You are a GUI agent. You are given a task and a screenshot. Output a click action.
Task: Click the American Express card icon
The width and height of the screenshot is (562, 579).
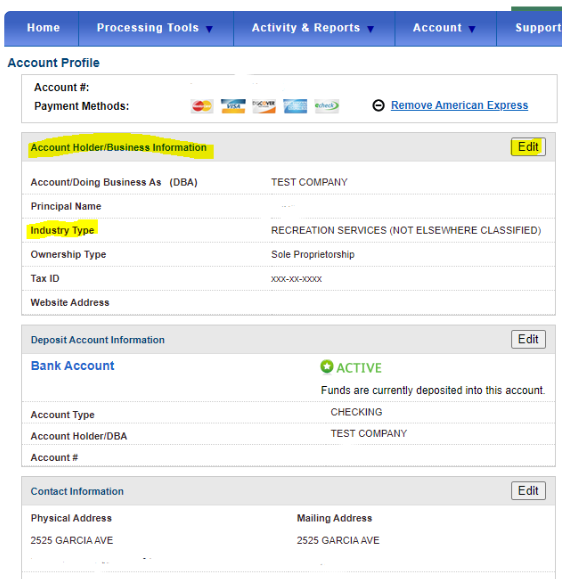[295, 106]
